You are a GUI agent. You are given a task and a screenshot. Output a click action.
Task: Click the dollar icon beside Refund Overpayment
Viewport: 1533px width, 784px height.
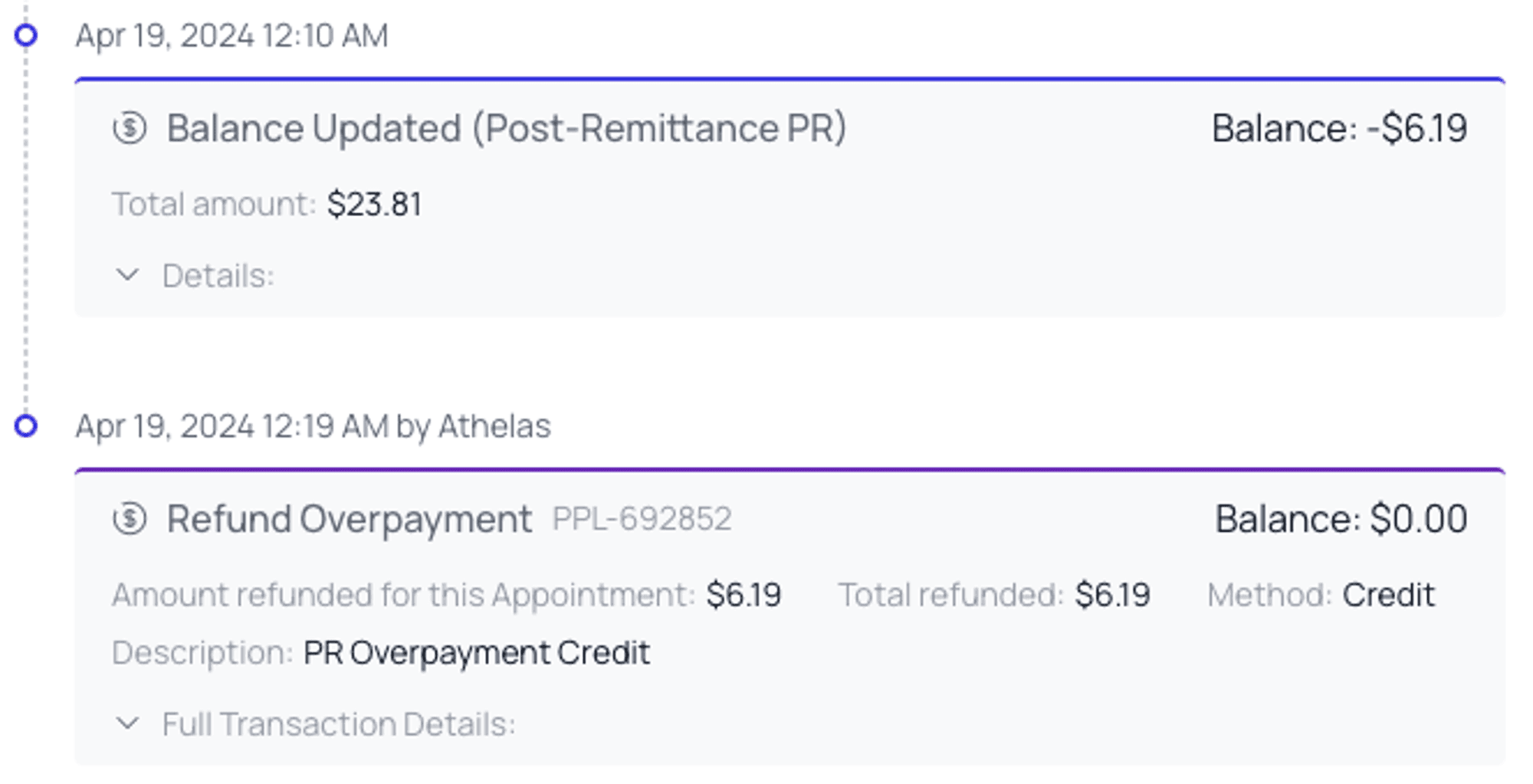[130, 519]
